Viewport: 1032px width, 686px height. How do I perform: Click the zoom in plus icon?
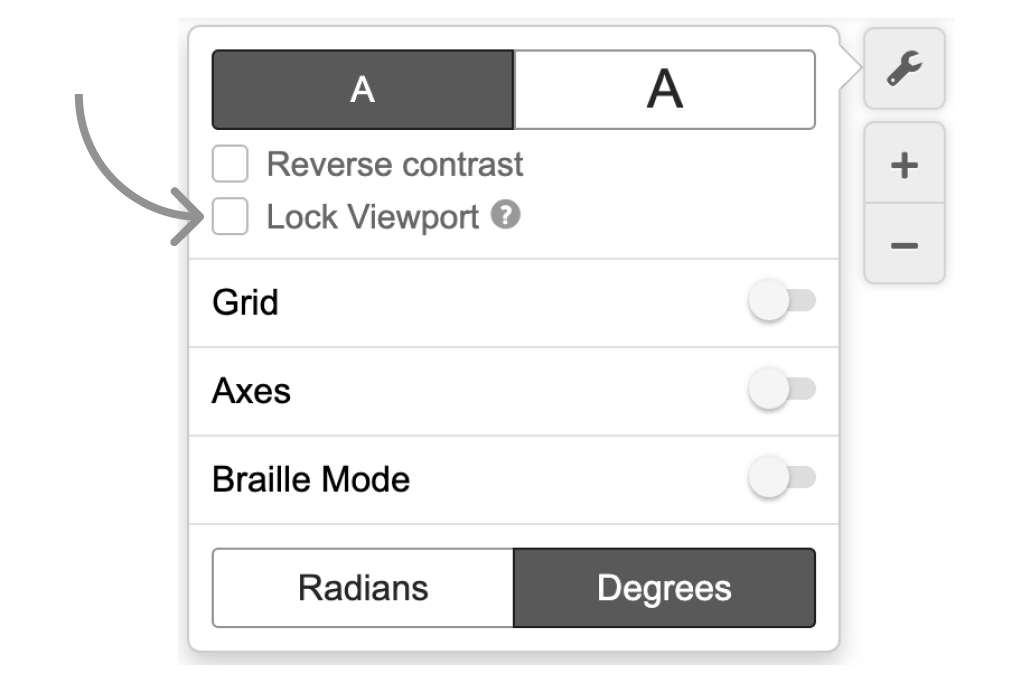pos(905,166)
